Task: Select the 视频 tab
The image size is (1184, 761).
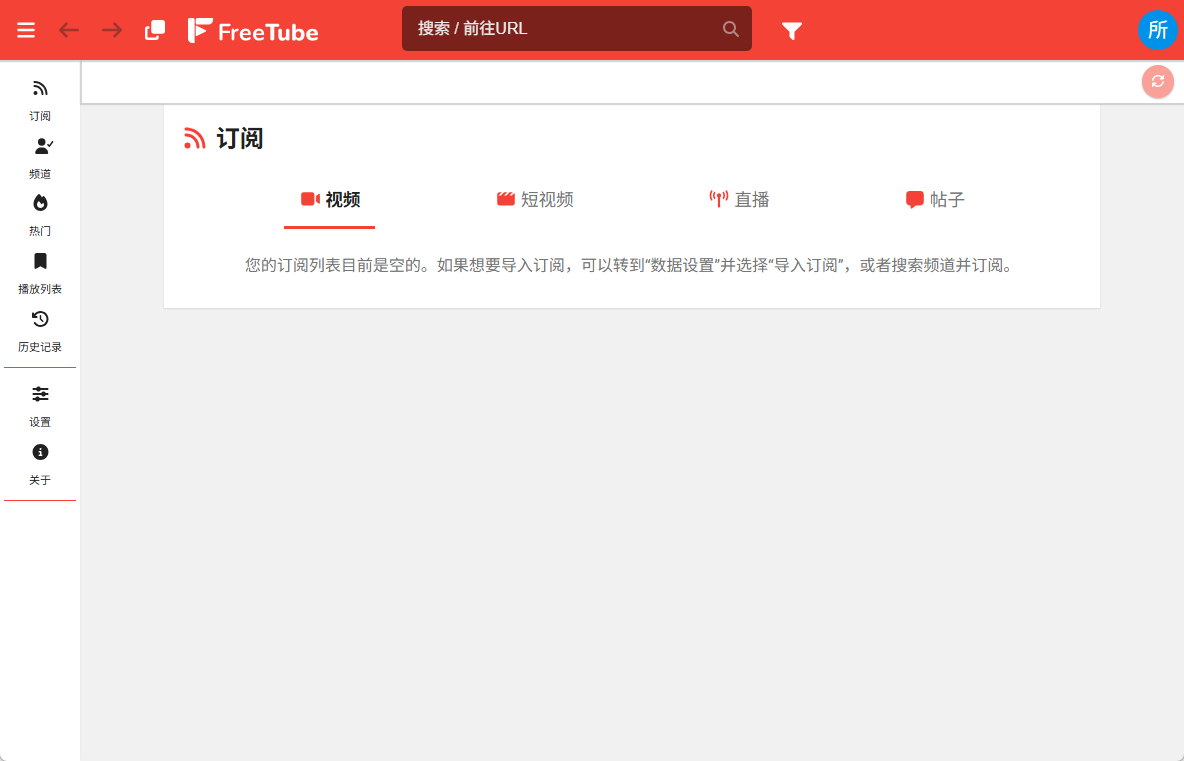Action: click(x=330, y=200)
